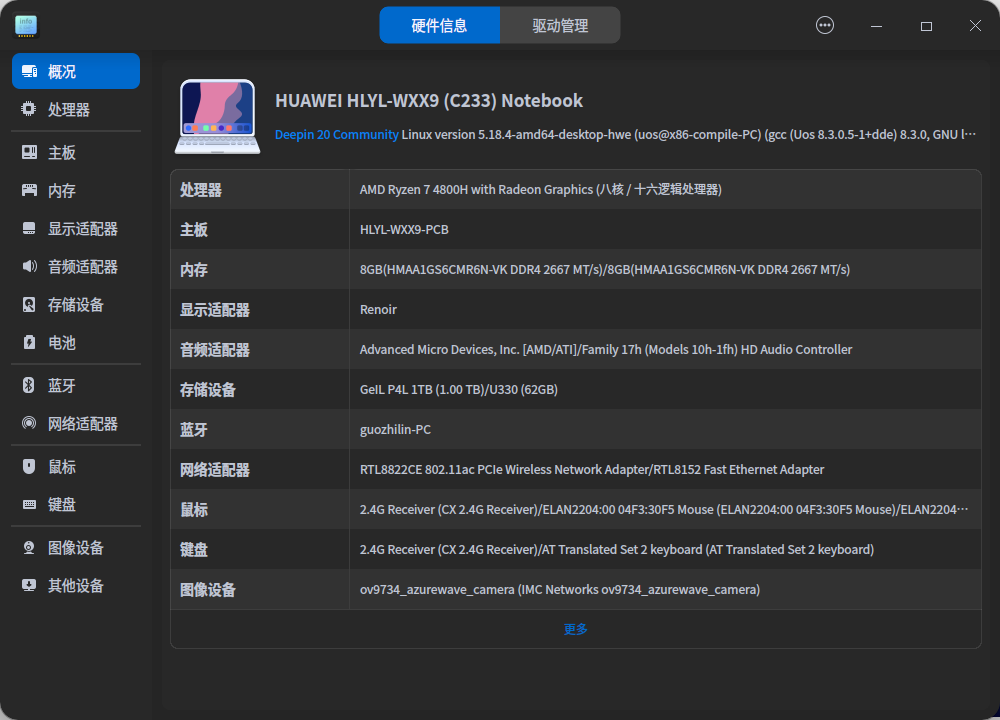Click 图像设备 row header in overview table
The image size is (1000, 720).
click(x=208, y=590)
